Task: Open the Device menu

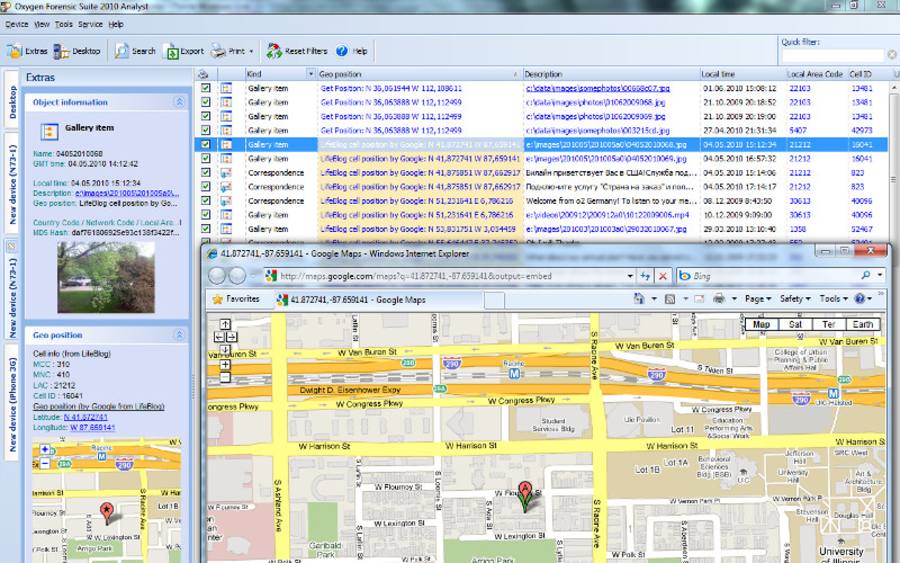Action: click(17, 24)
